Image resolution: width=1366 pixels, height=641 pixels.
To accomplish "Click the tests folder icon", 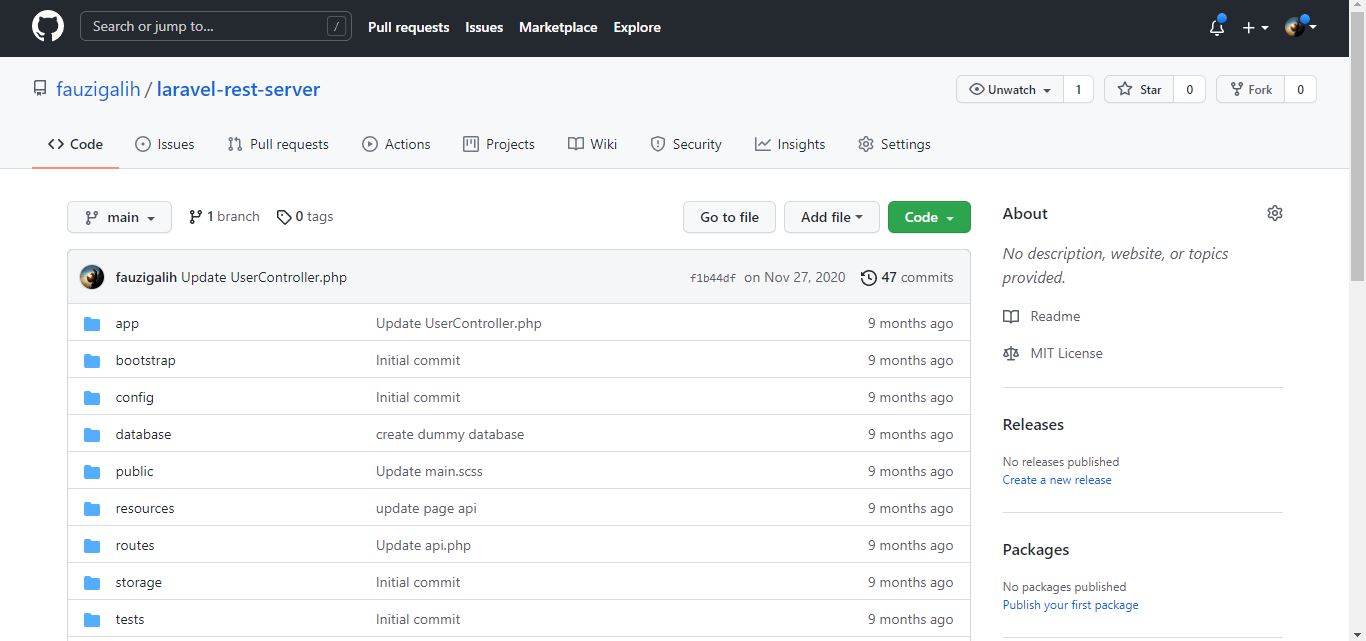I will pos(92,619).
